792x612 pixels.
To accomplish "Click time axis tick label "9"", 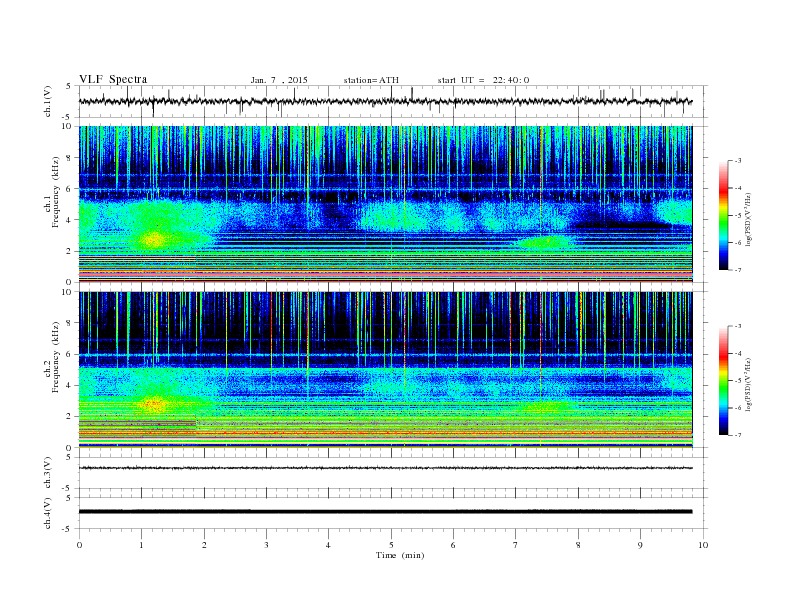I will click(640, 545).
